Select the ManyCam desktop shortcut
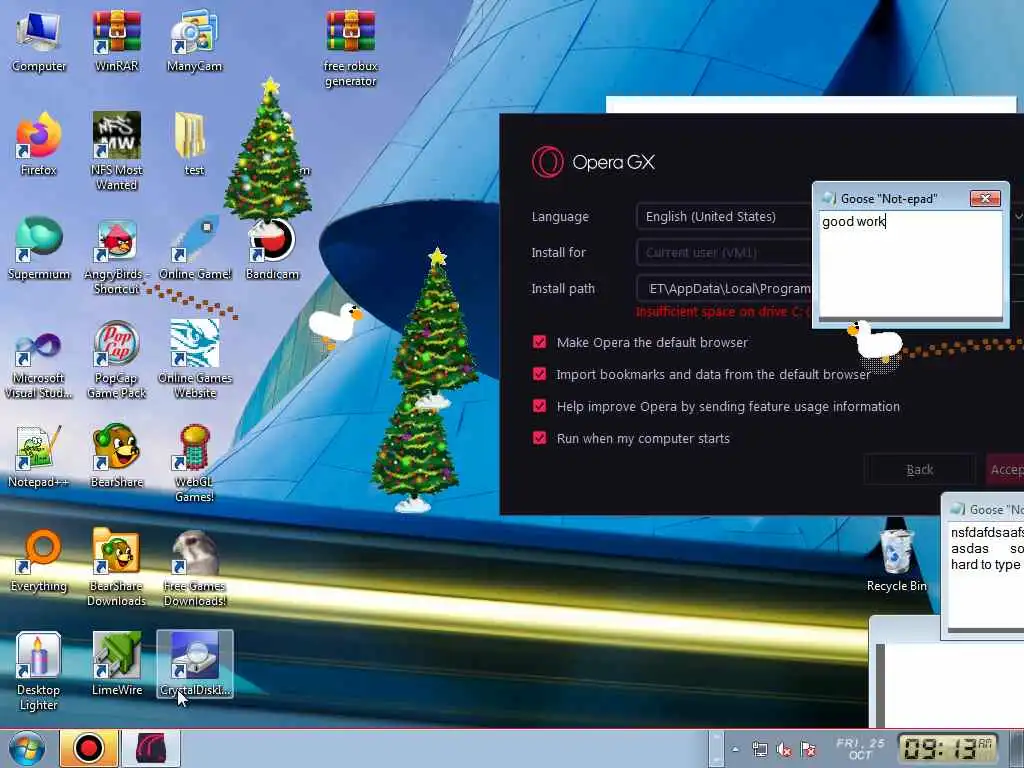Image resolution: width=1024 pixels, height=768 pixels. (x=194, y=40)
